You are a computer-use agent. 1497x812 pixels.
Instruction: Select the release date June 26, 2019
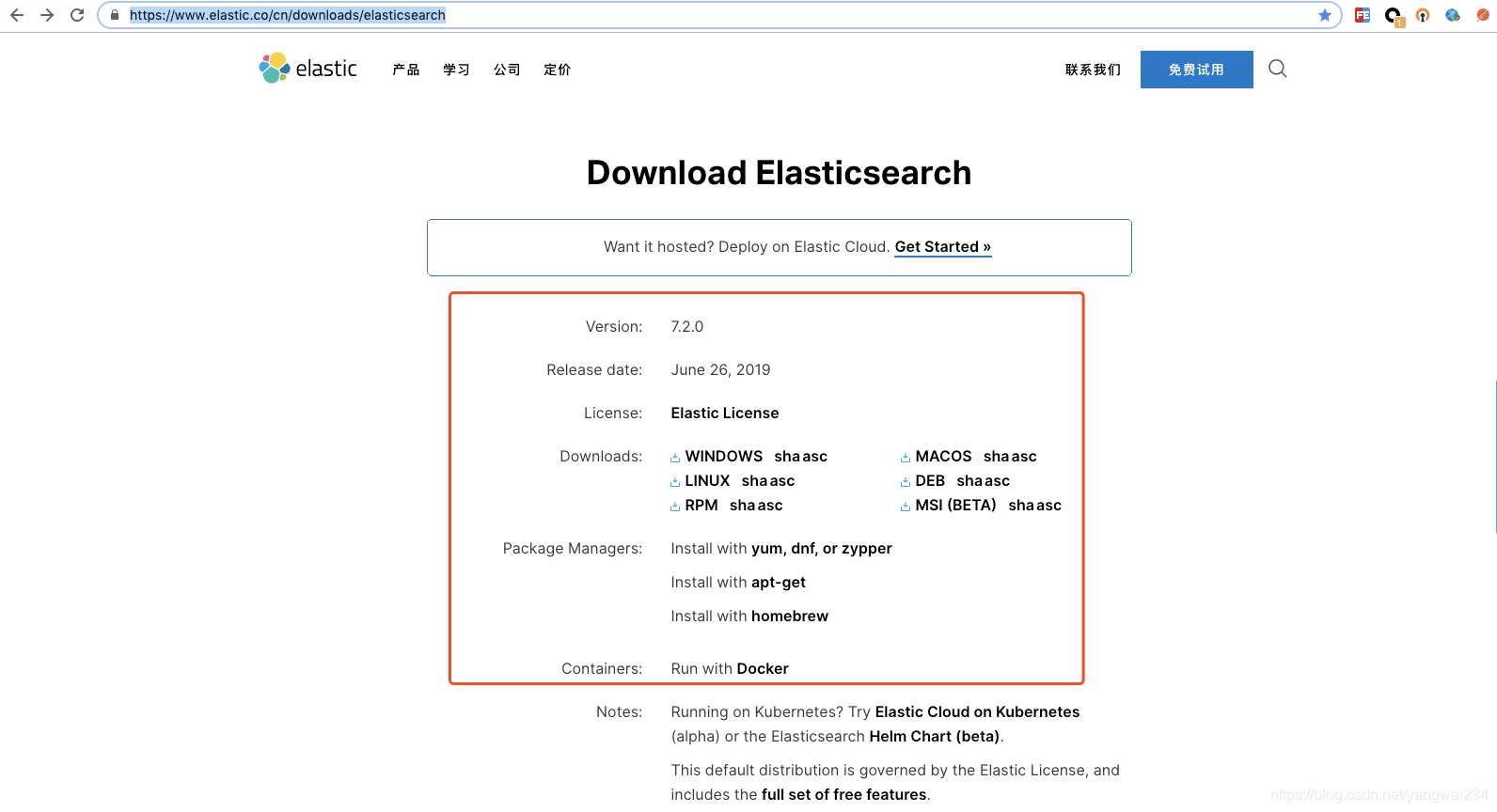pos(720,369)
